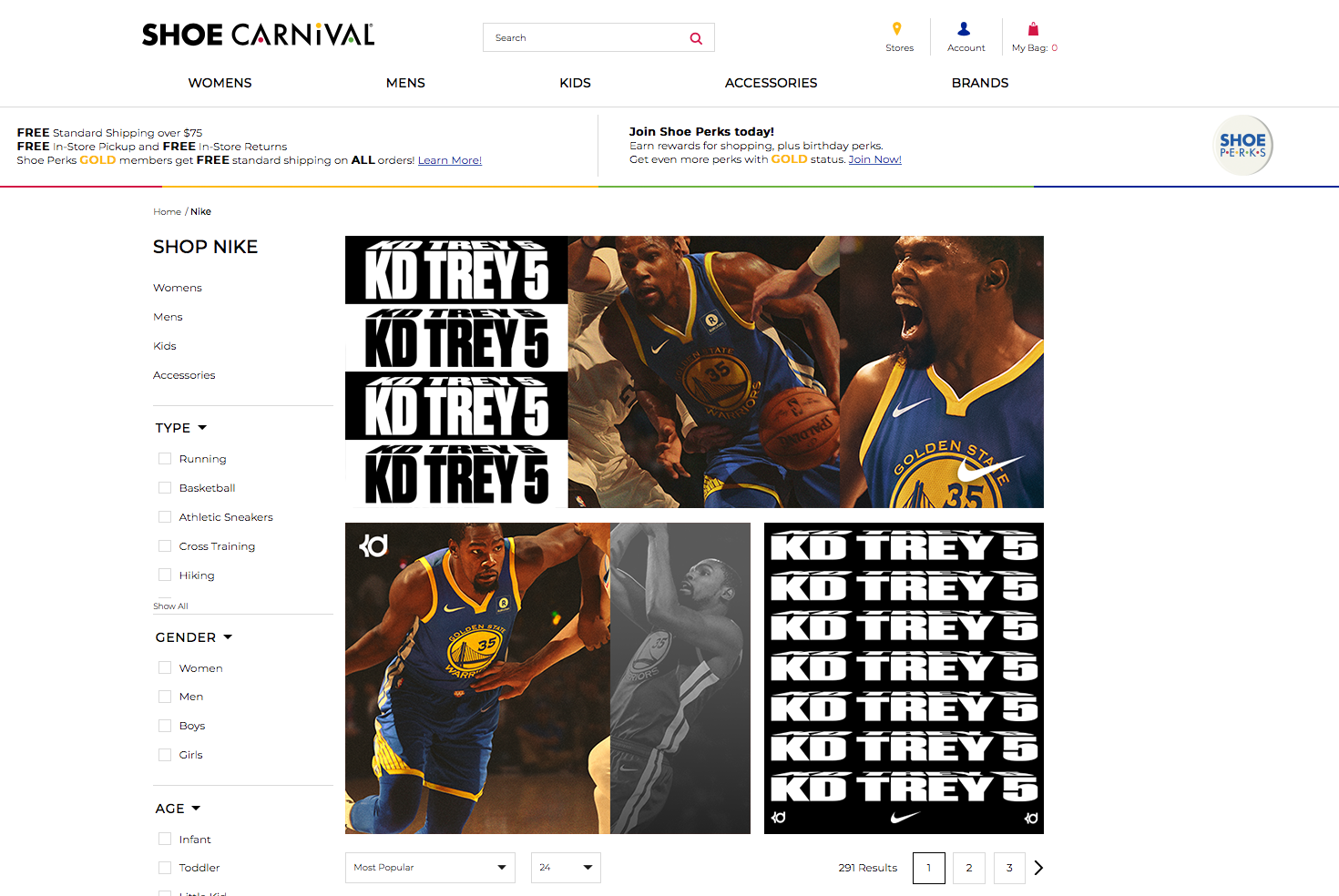Open the MENS navigation menu

coord(405,83)
